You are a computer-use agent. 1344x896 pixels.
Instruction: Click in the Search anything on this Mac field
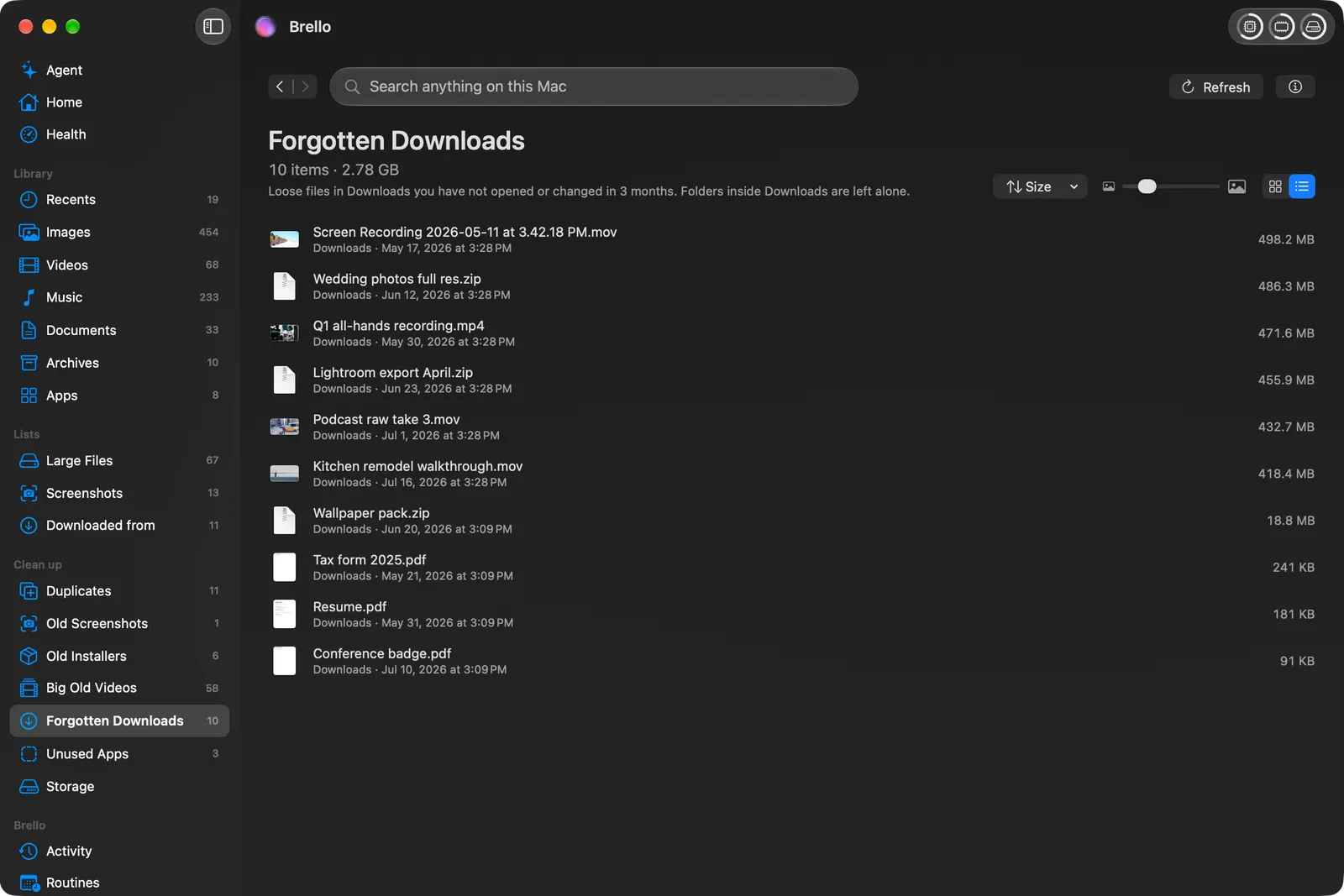(x=594, y=86)
